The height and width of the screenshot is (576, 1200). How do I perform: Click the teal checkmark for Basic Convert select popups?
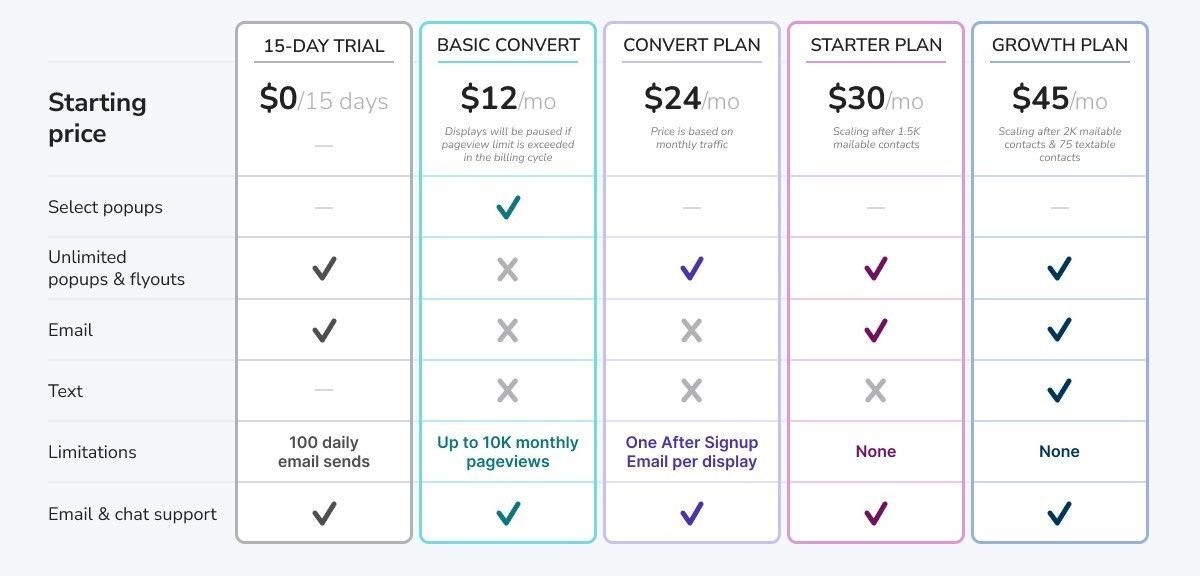pos(508,207)
